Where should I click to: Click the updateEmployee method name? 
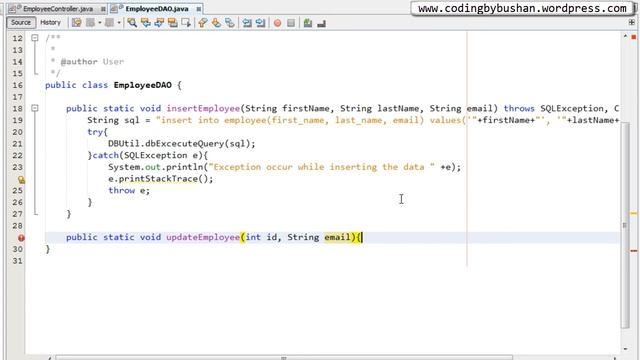203,237
